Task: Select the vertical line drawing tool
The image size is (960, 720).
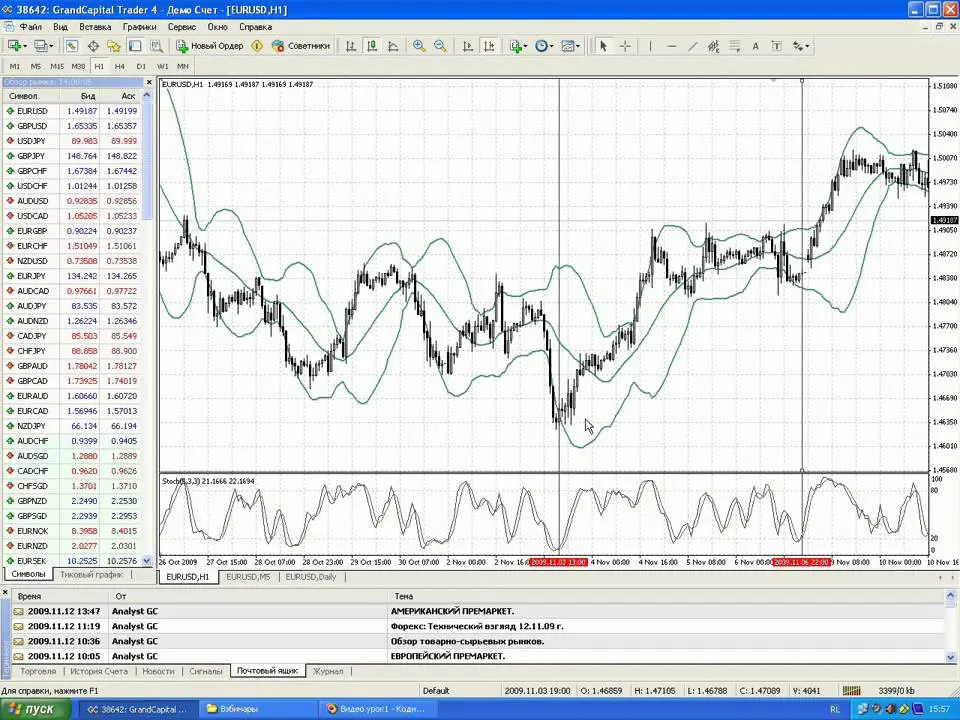Action: [x=650, y=46]
